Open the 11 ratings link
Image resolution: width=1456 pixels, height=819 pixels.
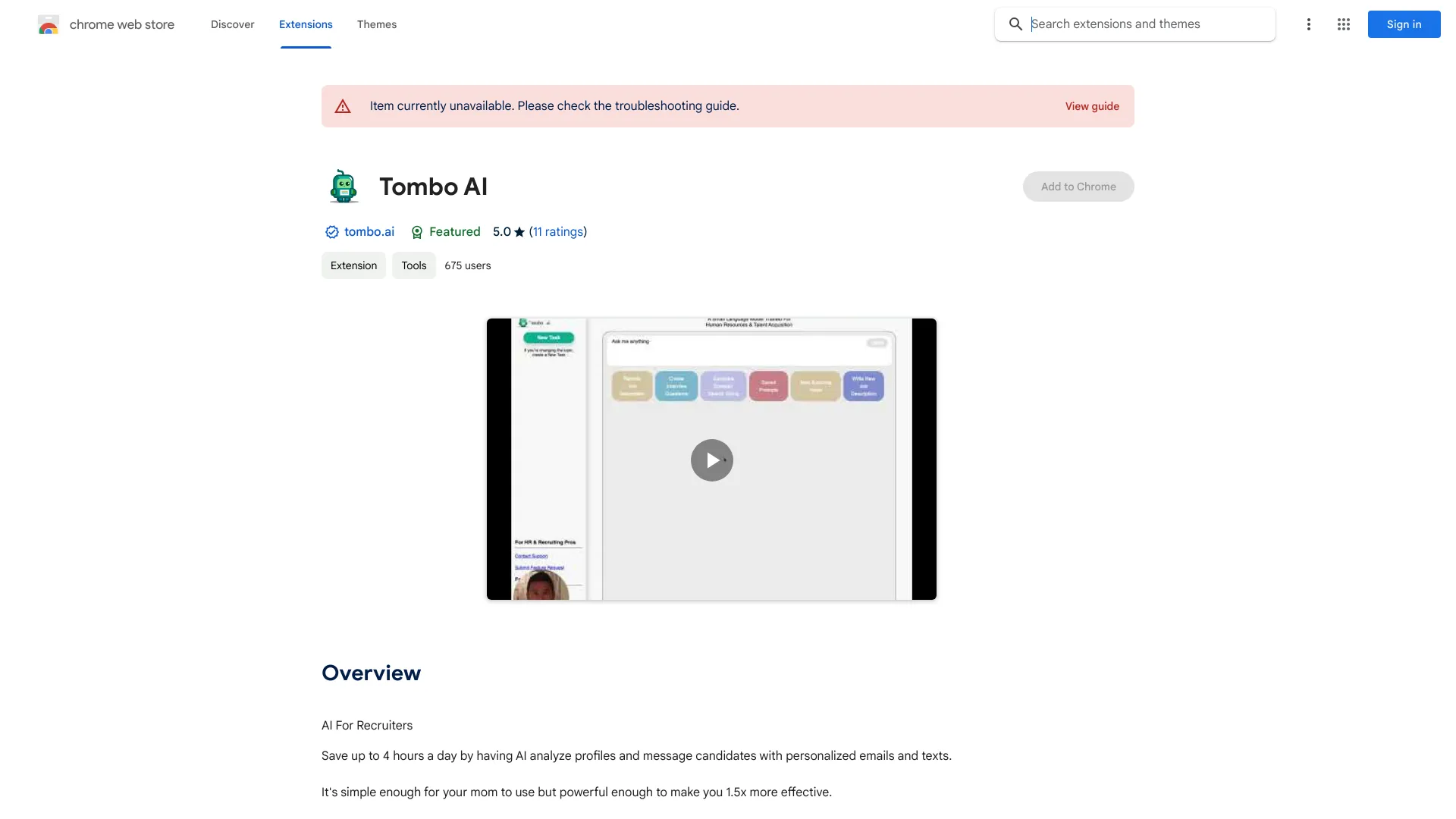click(558, 232)
